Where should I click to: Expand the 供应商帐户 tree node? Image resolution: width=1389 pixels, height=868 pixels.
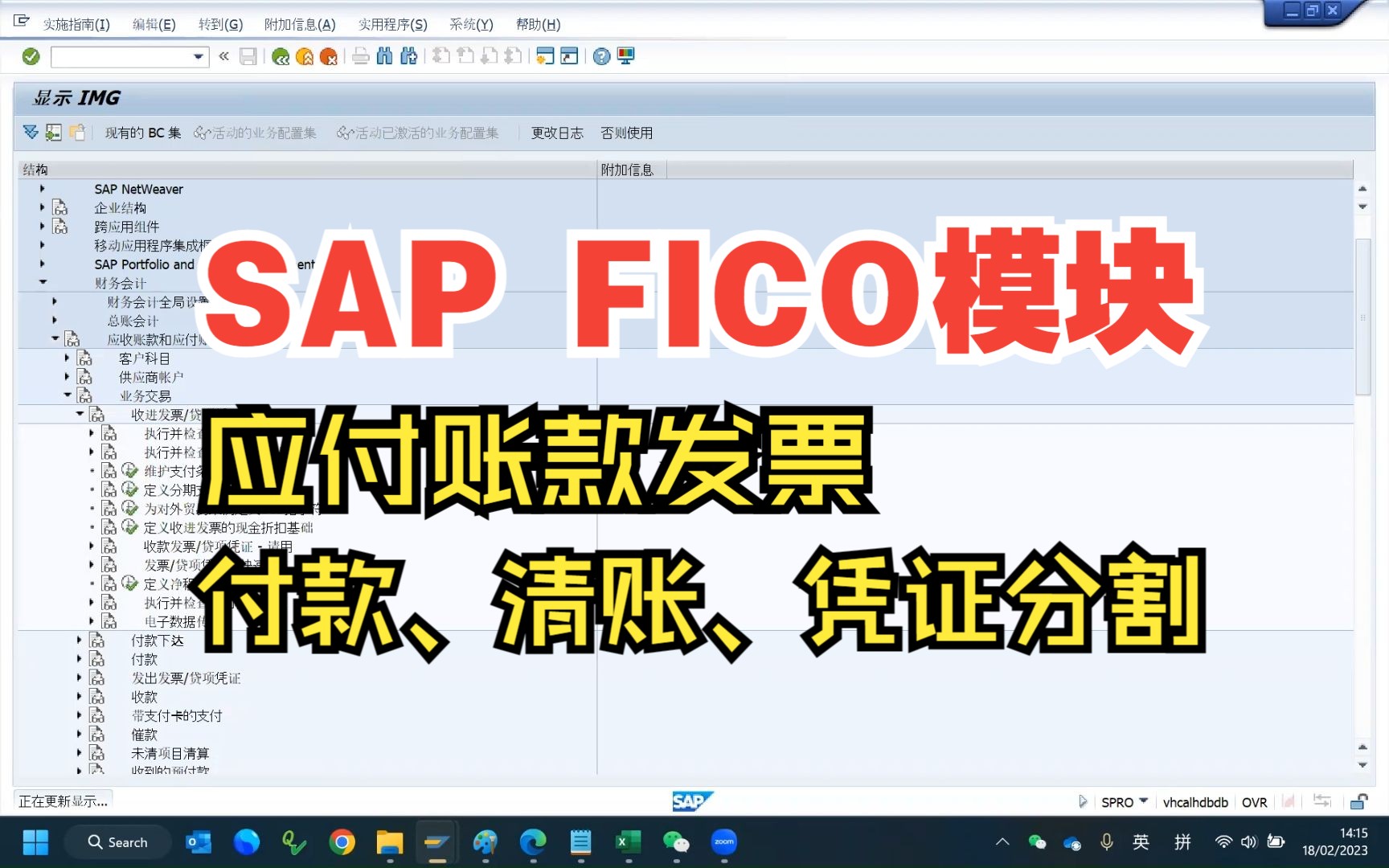coord(67,377)
